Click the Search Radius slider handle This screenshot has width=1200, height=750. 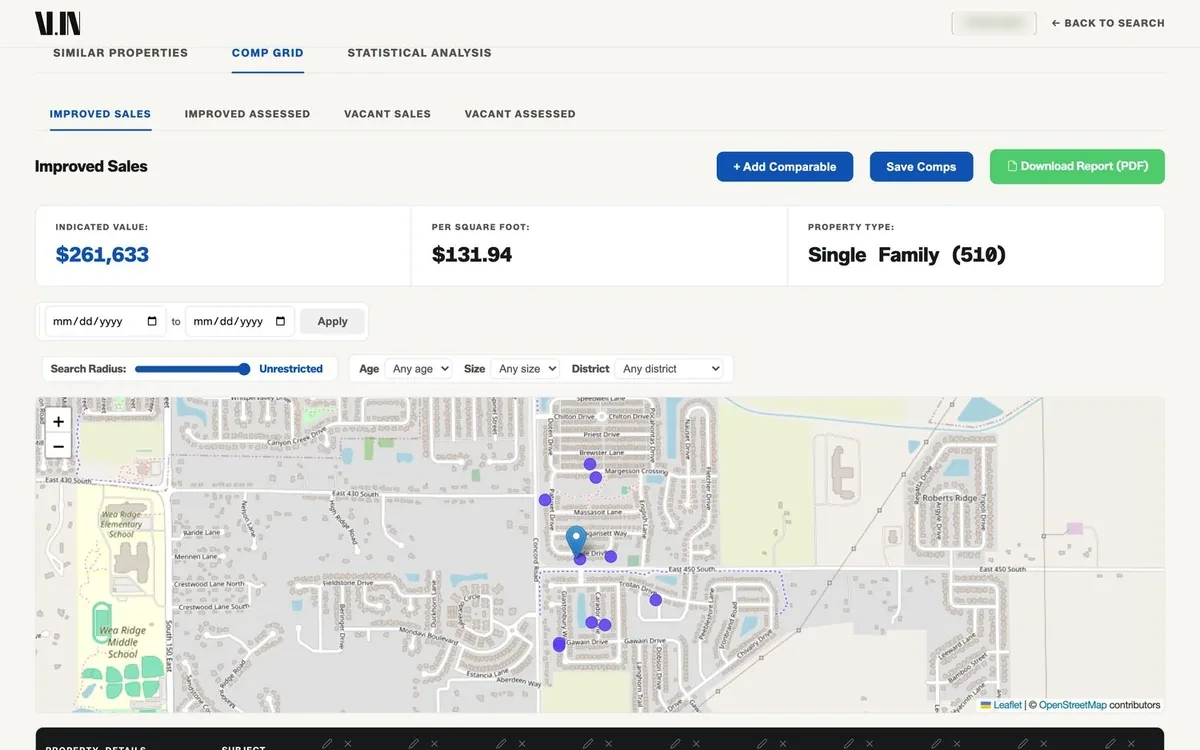[x=244, y=369]
